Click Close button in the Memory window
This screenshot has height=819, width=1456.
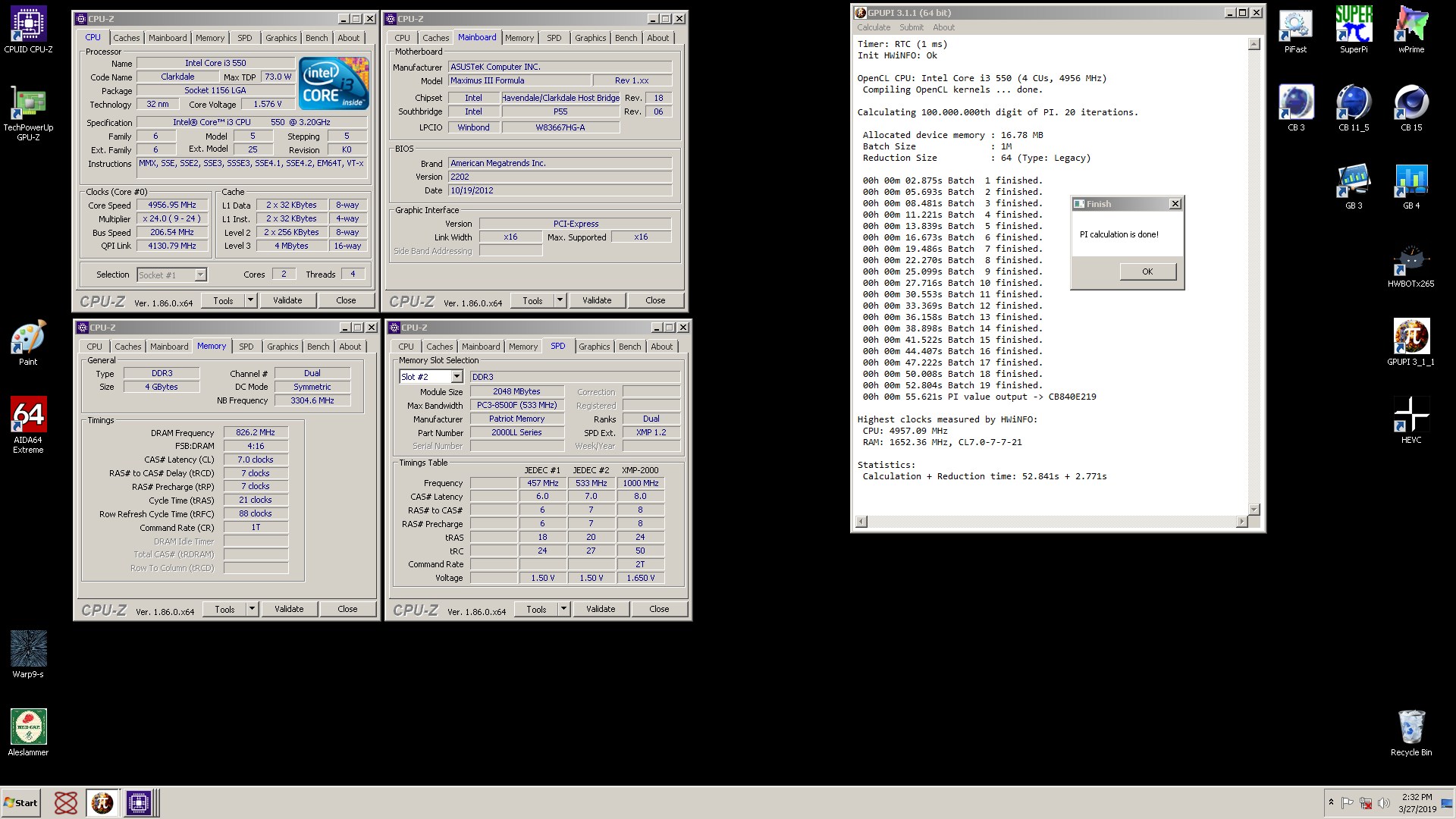347,609
